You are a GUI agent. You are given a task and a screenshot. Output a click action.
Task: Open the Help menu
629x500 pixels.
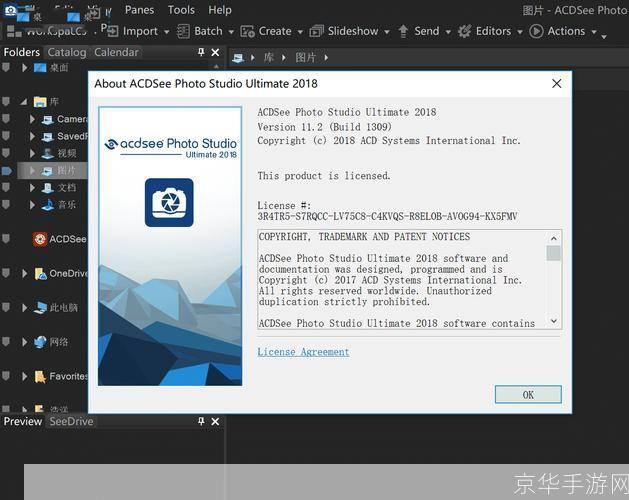(x=220, y=10)
